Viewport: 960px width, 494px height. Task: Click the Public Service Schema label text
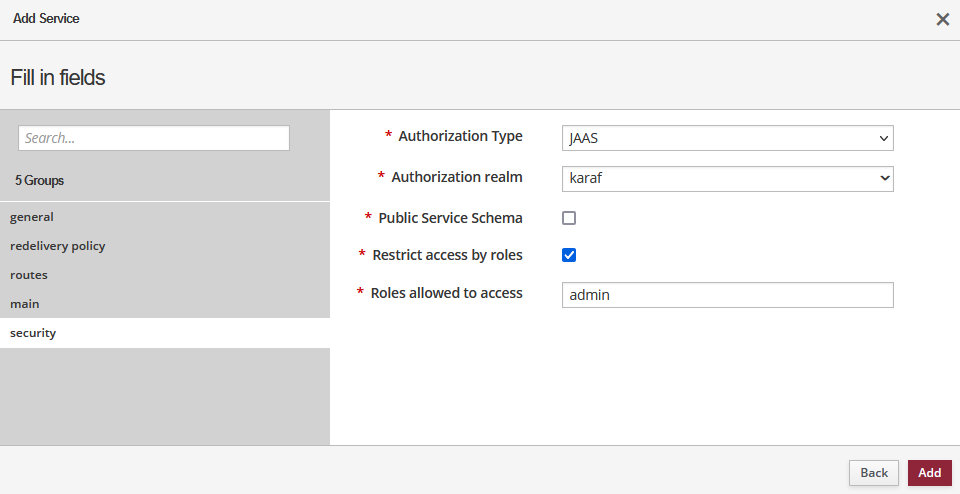(x=450, y=218)
